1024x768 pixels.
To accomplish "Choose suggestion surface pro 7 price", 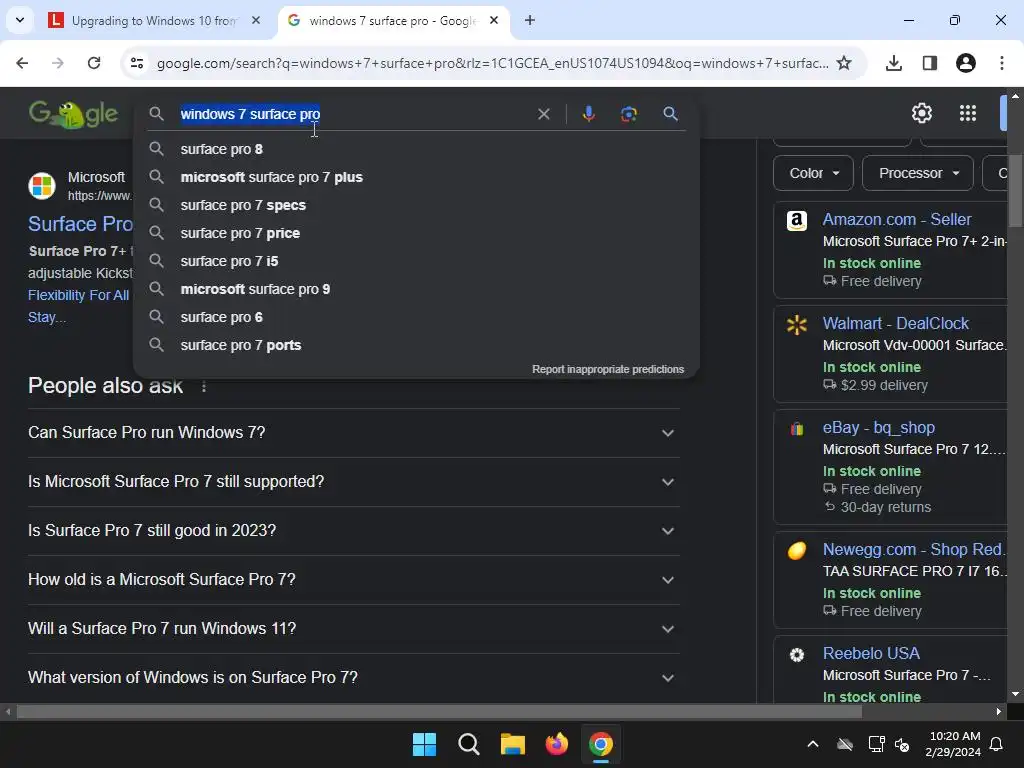I will [x=417, y=233].
